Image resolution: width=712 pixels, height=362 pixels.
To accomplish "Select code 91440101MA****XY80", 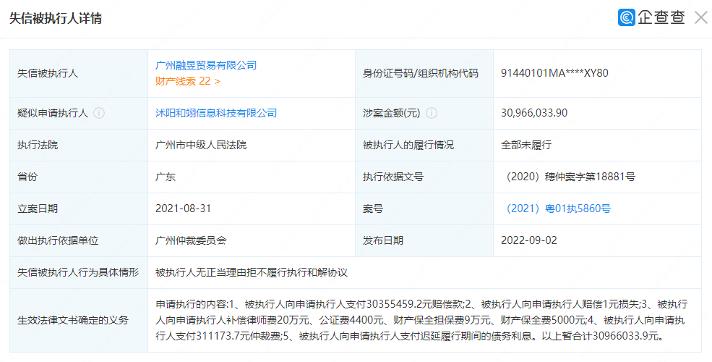I will [554, 73].
